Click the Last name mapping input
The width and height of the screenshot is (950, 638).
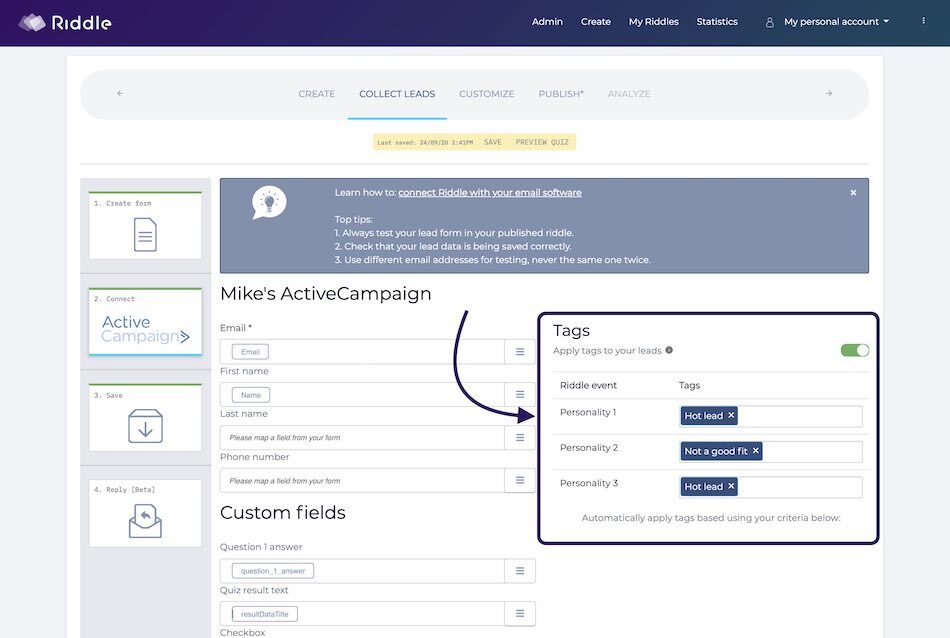362,437
